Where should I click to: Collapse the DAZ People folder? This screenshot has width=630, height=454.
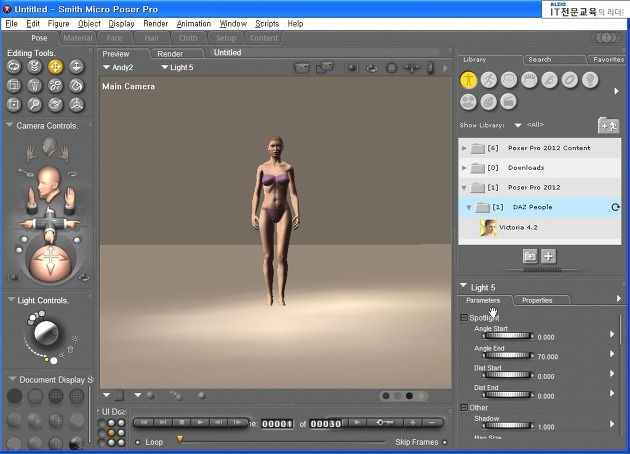pos(468,207)
